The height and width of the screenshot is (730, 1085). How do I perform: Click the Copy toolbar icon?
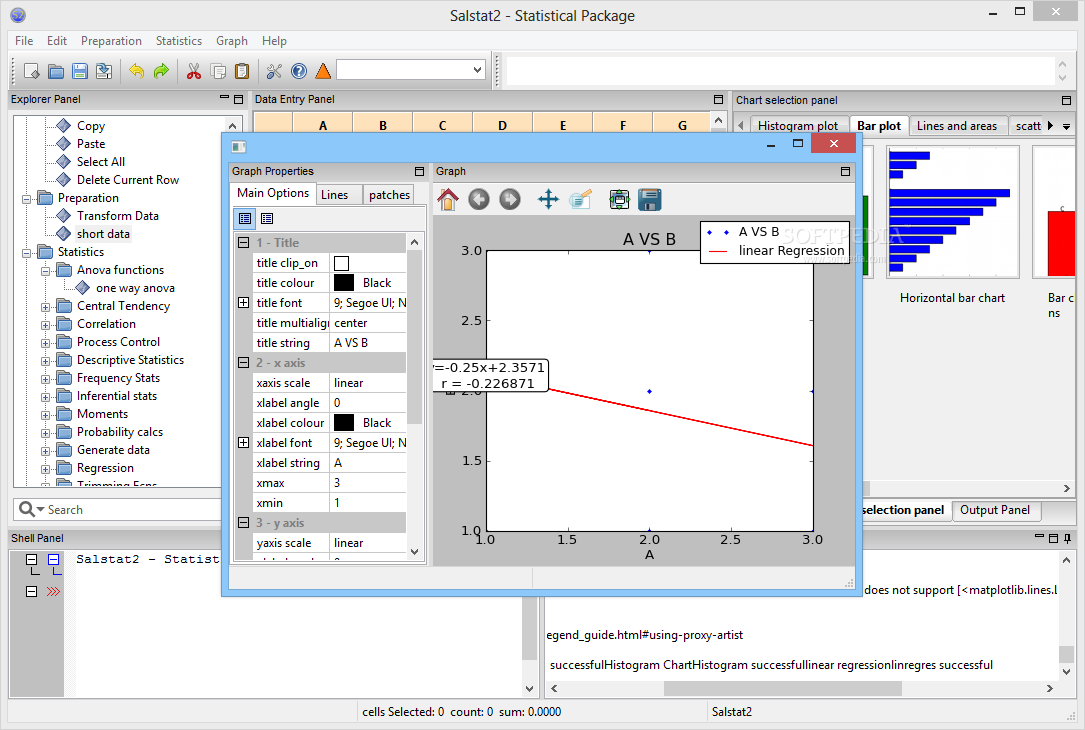218,71
